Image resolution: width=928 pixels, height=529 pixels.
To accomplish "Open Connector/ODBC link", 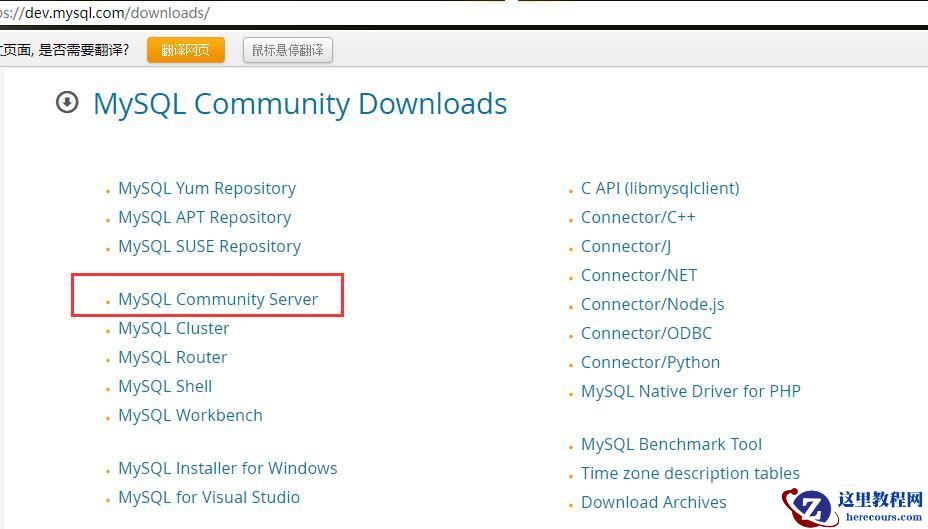I will [646, 333].
